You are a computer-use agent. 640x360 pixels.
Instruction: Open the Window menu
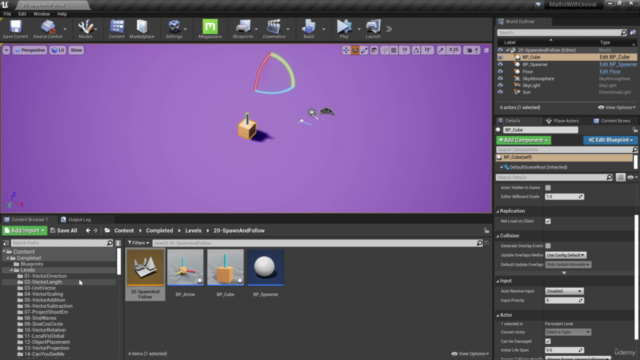click(42, 14)
